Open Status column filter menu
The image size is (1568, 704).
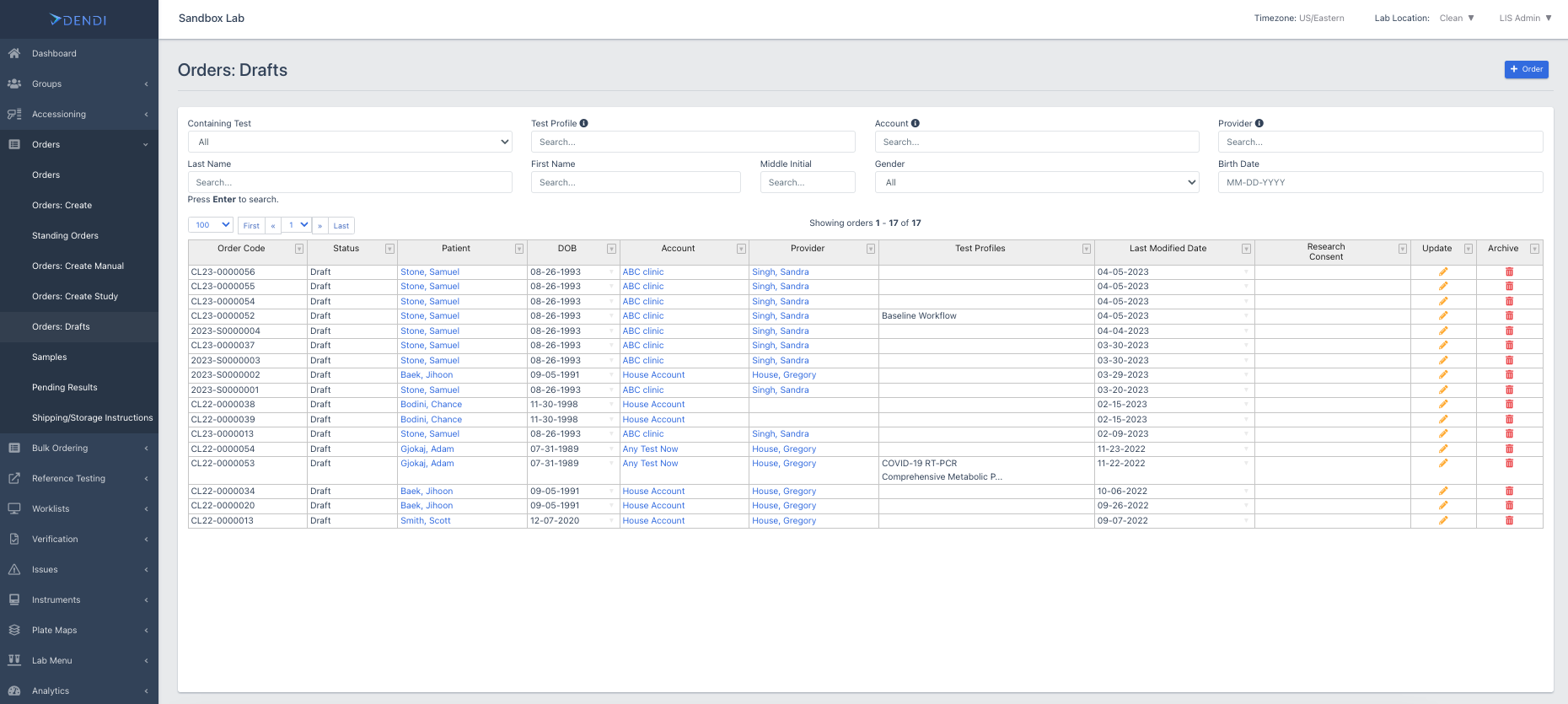(x=389, y=249)
